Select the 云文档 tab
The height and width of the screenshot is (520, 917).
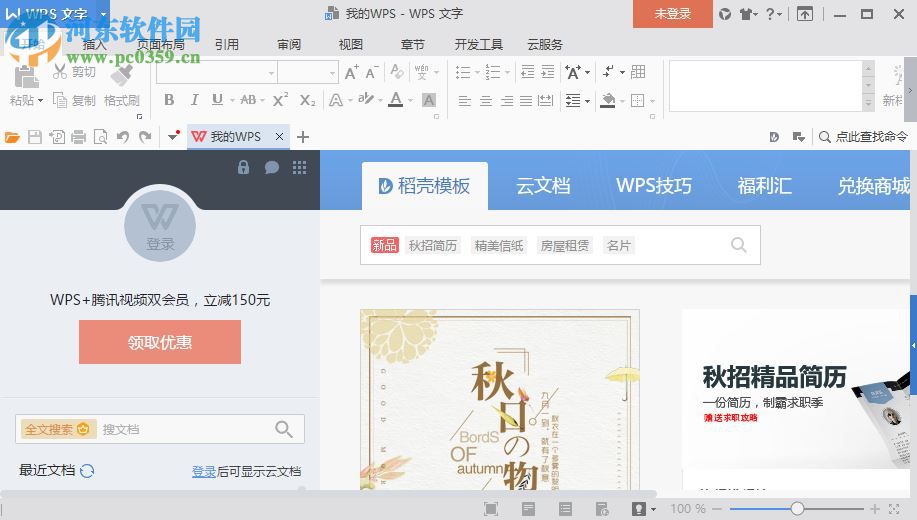(543, 186)
